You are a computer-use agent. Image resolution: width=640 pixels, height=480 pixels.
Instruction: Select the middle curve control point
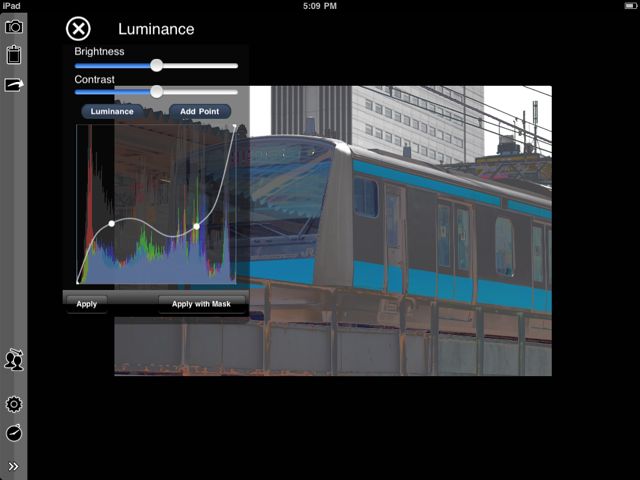click(x=196, y=226)
